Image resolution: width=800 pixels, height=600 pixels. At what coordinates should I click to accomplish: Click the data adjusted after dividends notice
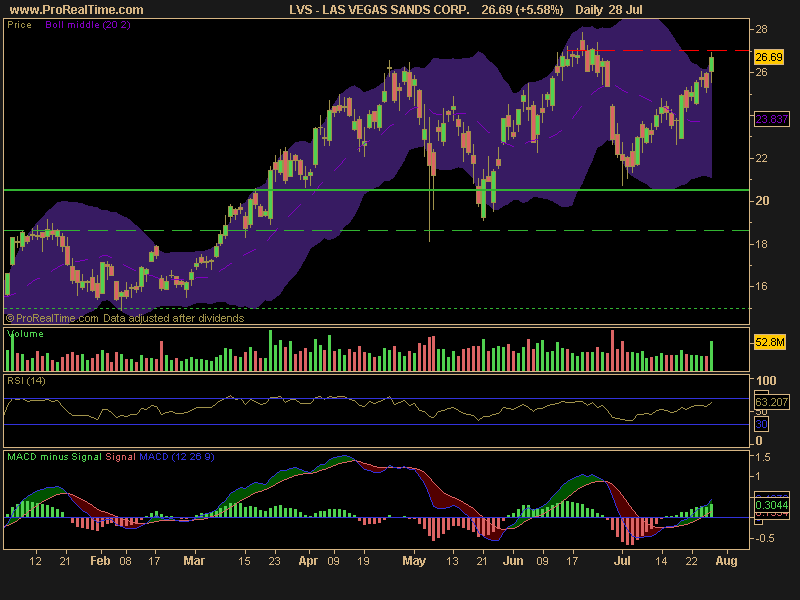point(173,318)
